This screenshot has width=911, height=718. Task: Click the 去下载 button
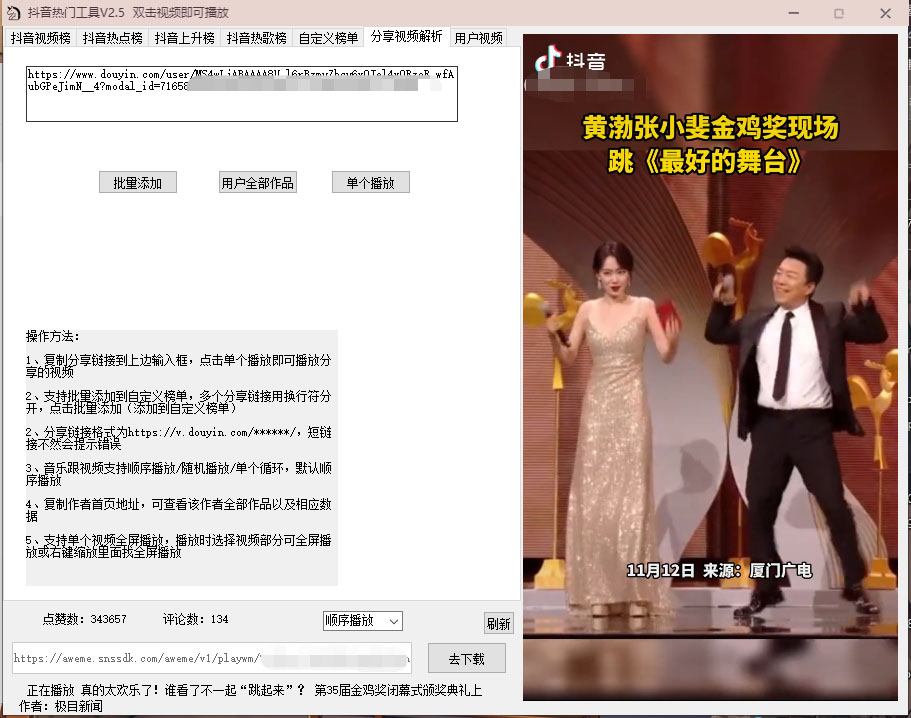point(467,658)
